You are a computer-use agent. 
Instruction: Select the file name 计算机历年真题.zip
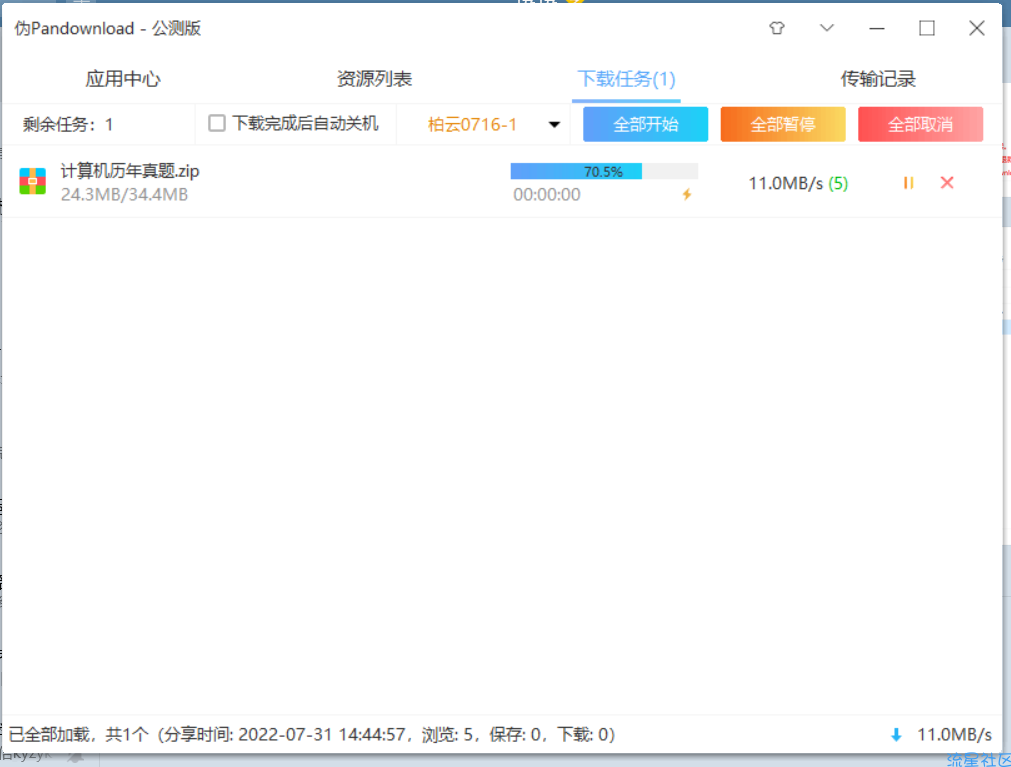pyautogui.click(x=130, y=171)
